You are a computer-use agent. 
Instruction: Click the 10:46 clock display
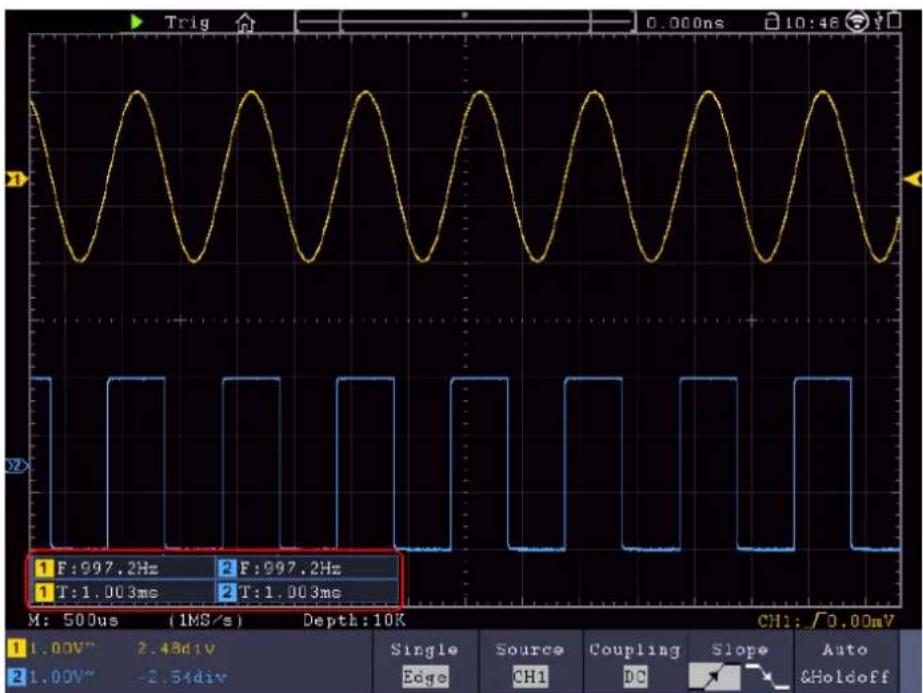pyautogui.click(x=812, y=23)
